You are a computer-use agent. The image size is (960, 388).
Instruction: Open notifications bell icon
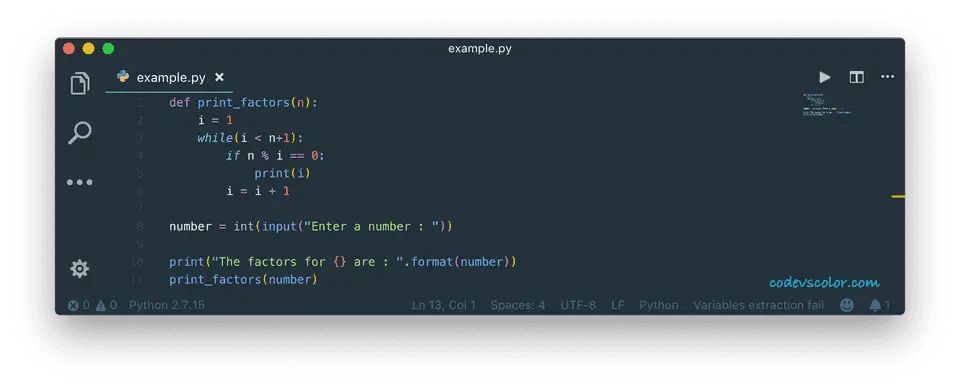[x=879, y=305]
